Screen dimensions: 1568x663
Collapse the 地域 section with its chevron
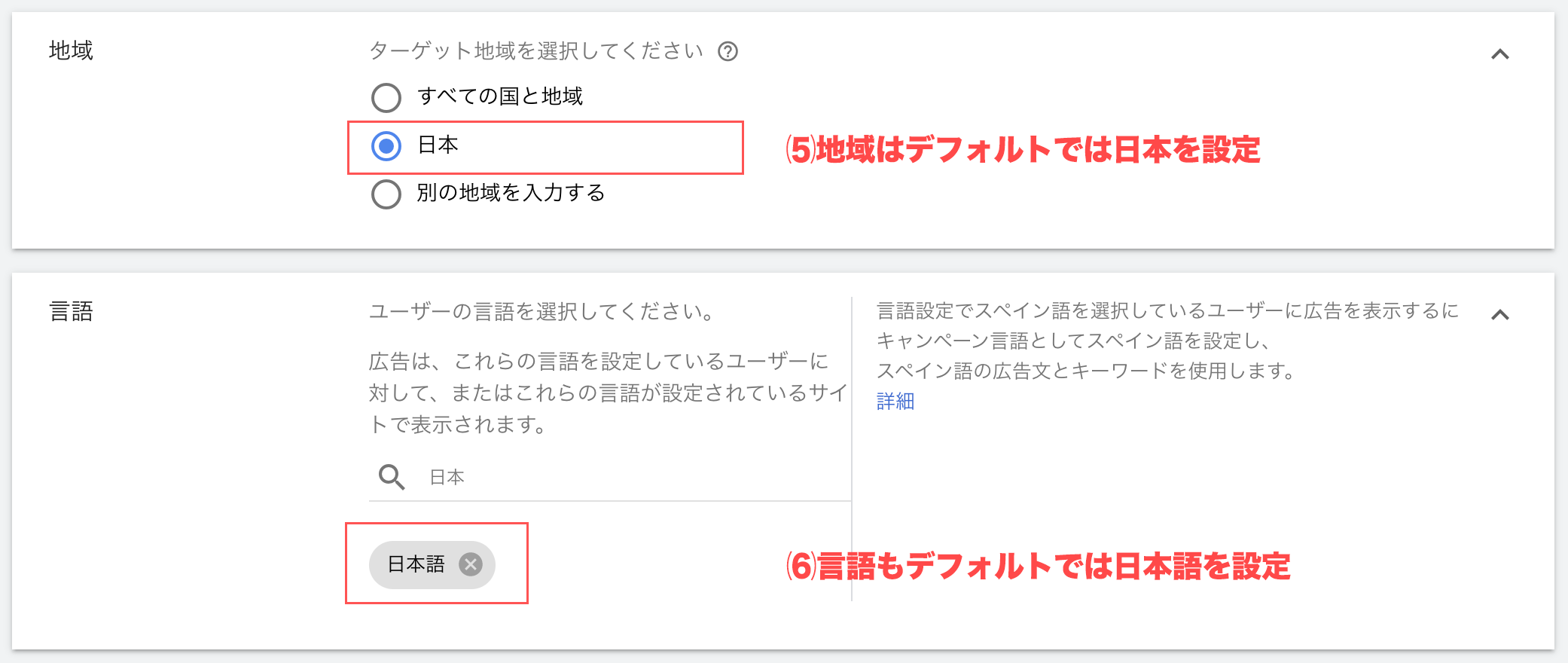point(1499,54)
